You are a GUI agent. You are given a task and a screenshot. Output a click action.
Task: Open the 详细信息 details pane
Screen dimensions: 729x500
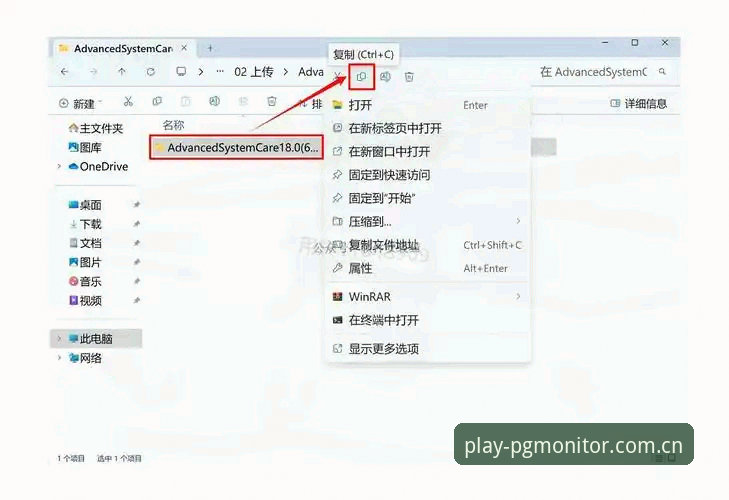coord(638,103)
